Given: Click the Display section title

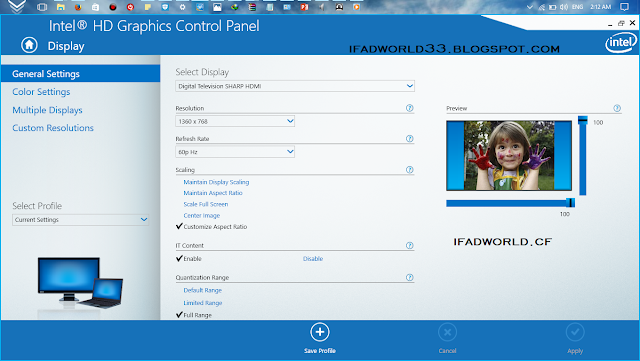Looking at the screenshot, I should [66, 46].
